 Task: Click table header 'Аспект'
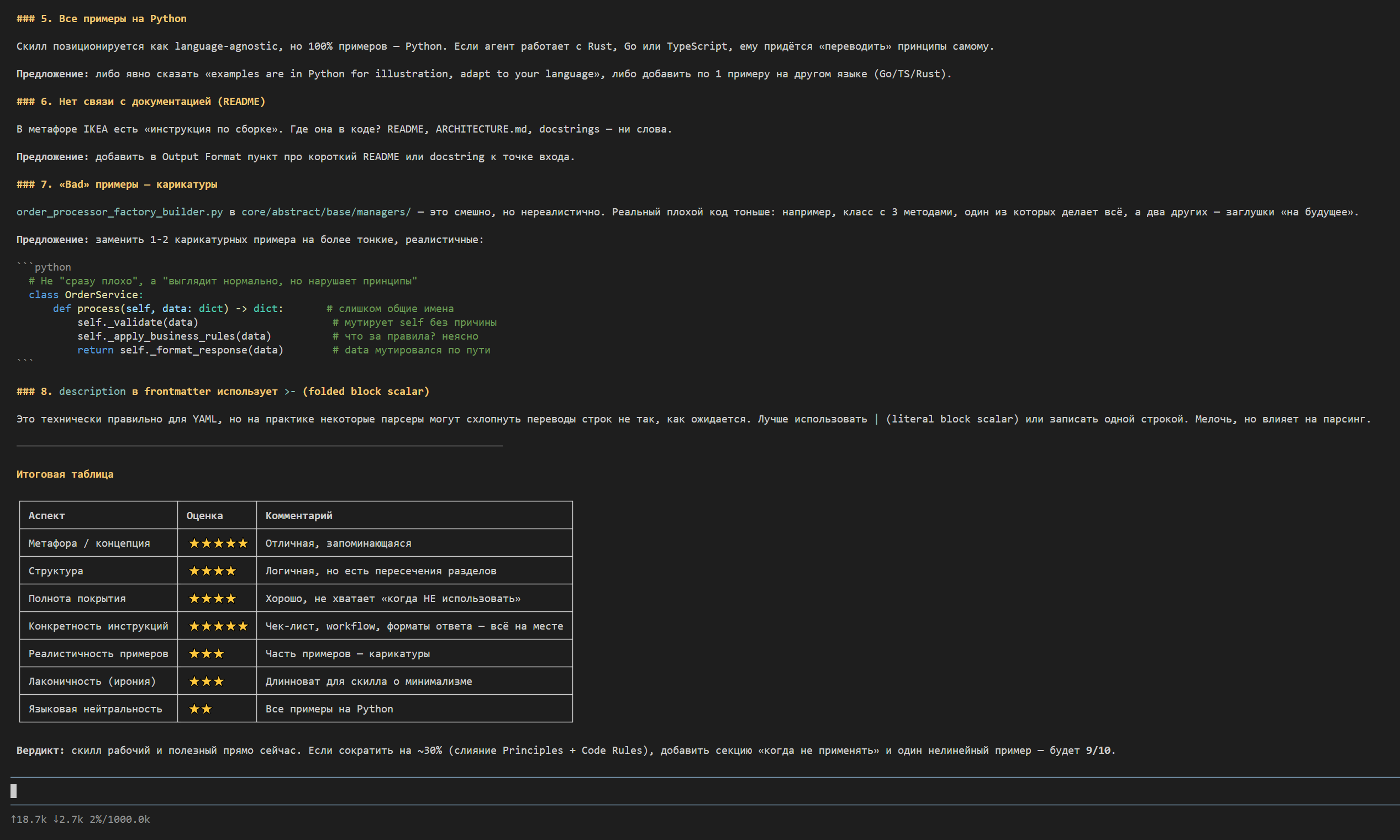(x=46, y=516)
